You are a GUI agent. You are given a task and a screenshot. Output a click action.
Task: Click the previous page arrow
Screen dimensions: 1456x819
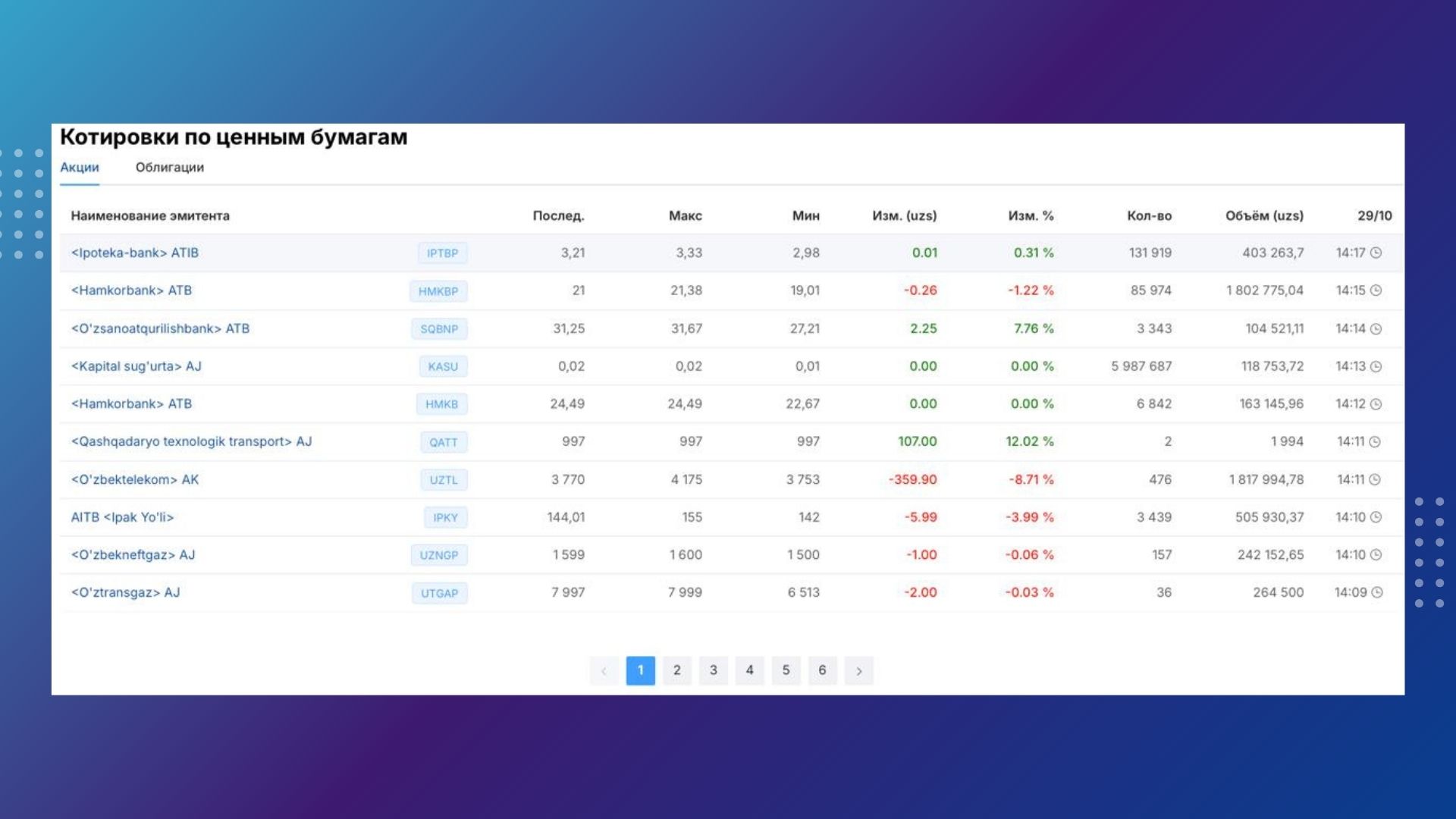pyautogui.click(x=604, y=670)
